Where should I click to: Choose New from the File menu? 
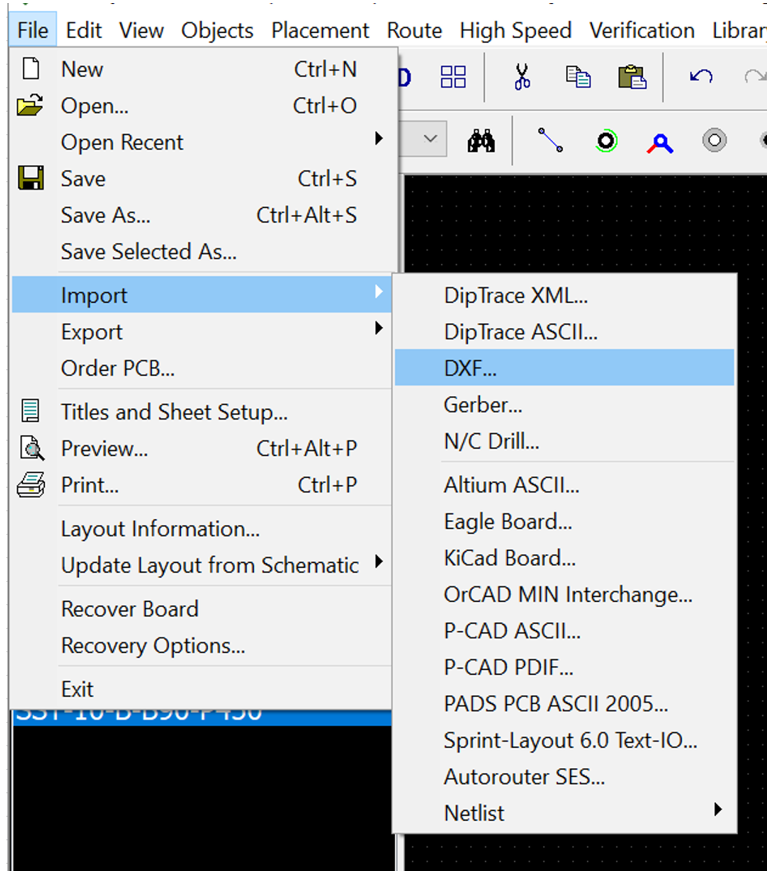click(202, 69)
